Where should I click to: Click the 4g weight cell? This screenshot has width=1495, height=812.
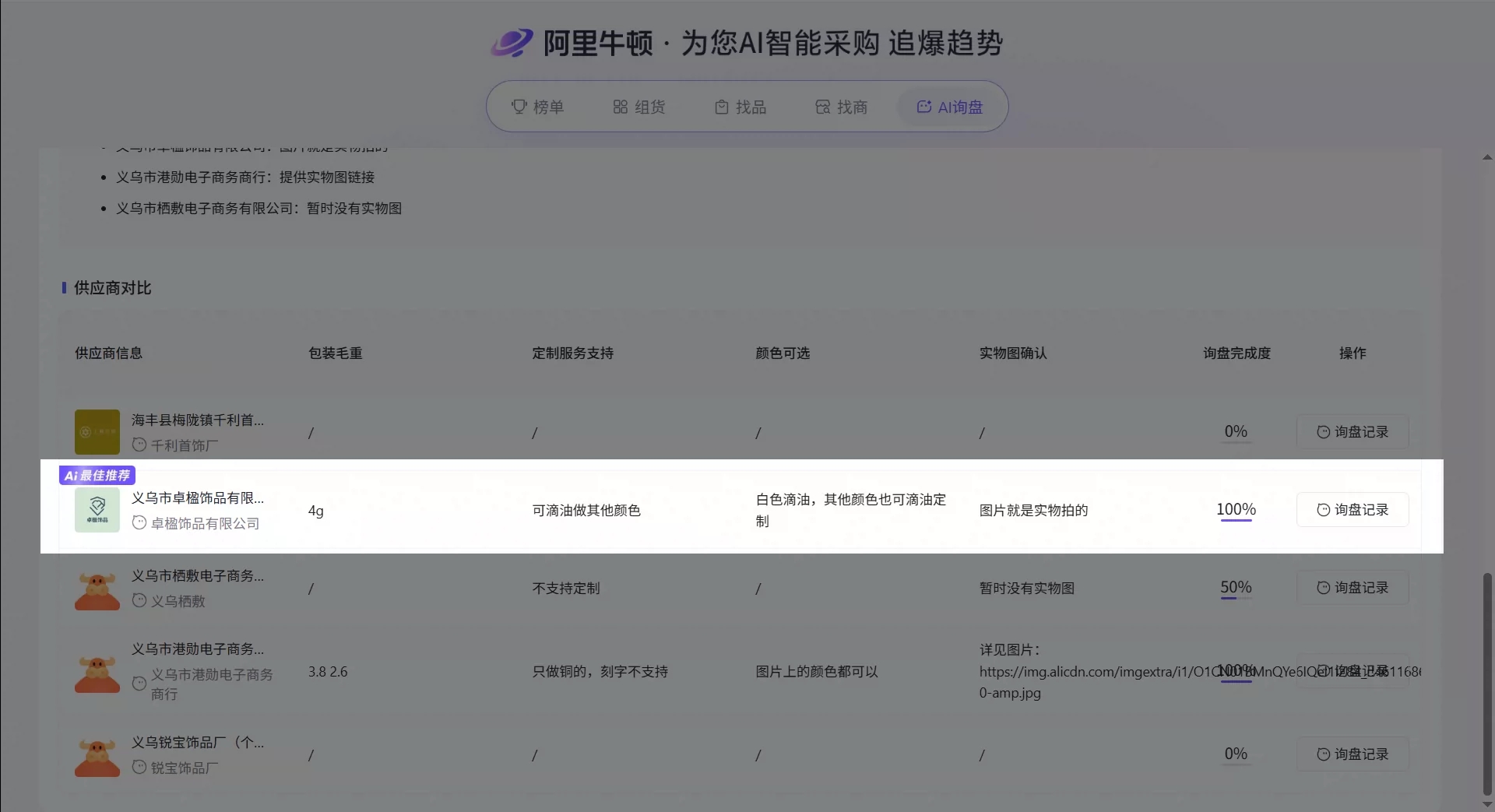[316, 511]
